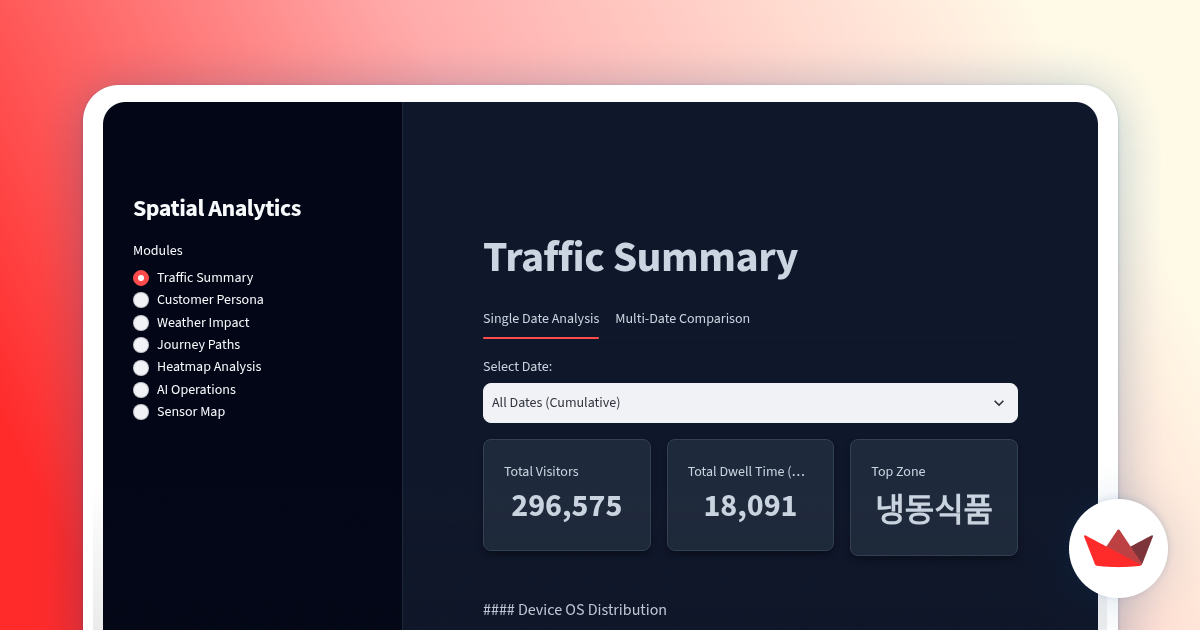The height and width of the screenshot is (630, 1200).
Task: Click the Total Visitors metric label
Action: pos(541,472)
